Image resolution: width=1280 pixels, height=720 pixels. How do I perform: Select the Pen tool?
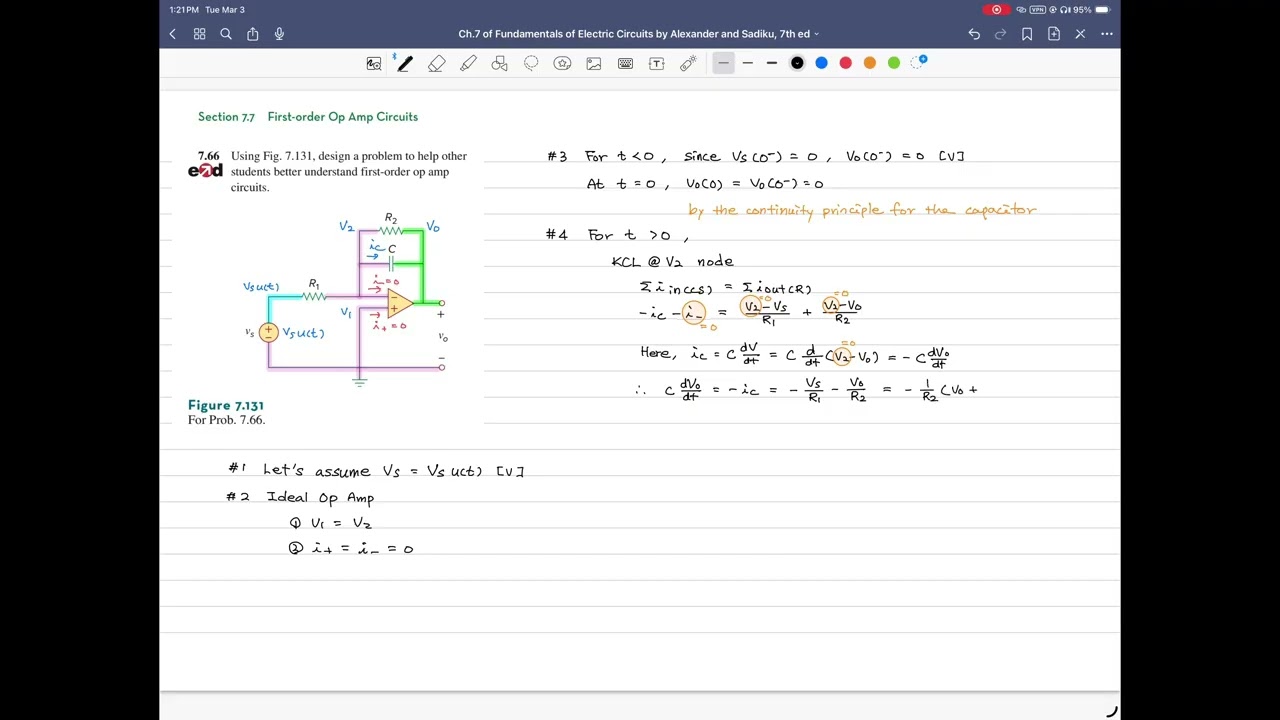coord(404,63)
